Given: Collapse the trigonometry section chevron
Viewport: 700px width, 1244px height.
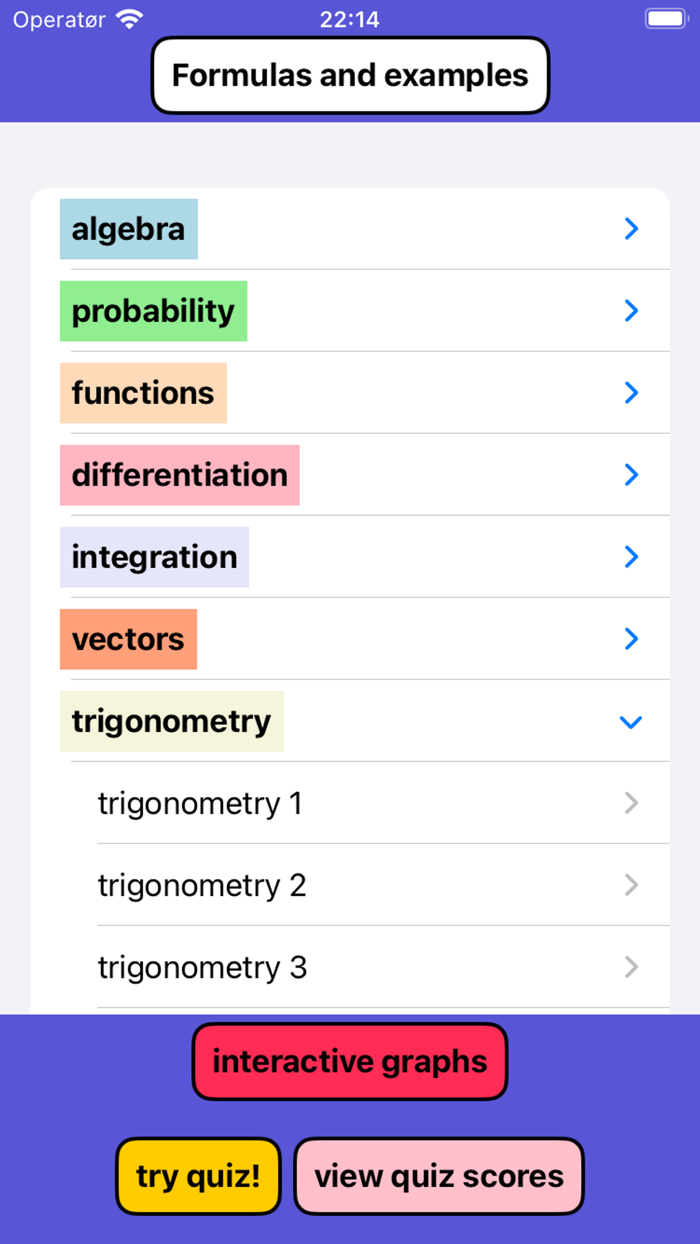Looking at the screenshot, I should 630,721.
